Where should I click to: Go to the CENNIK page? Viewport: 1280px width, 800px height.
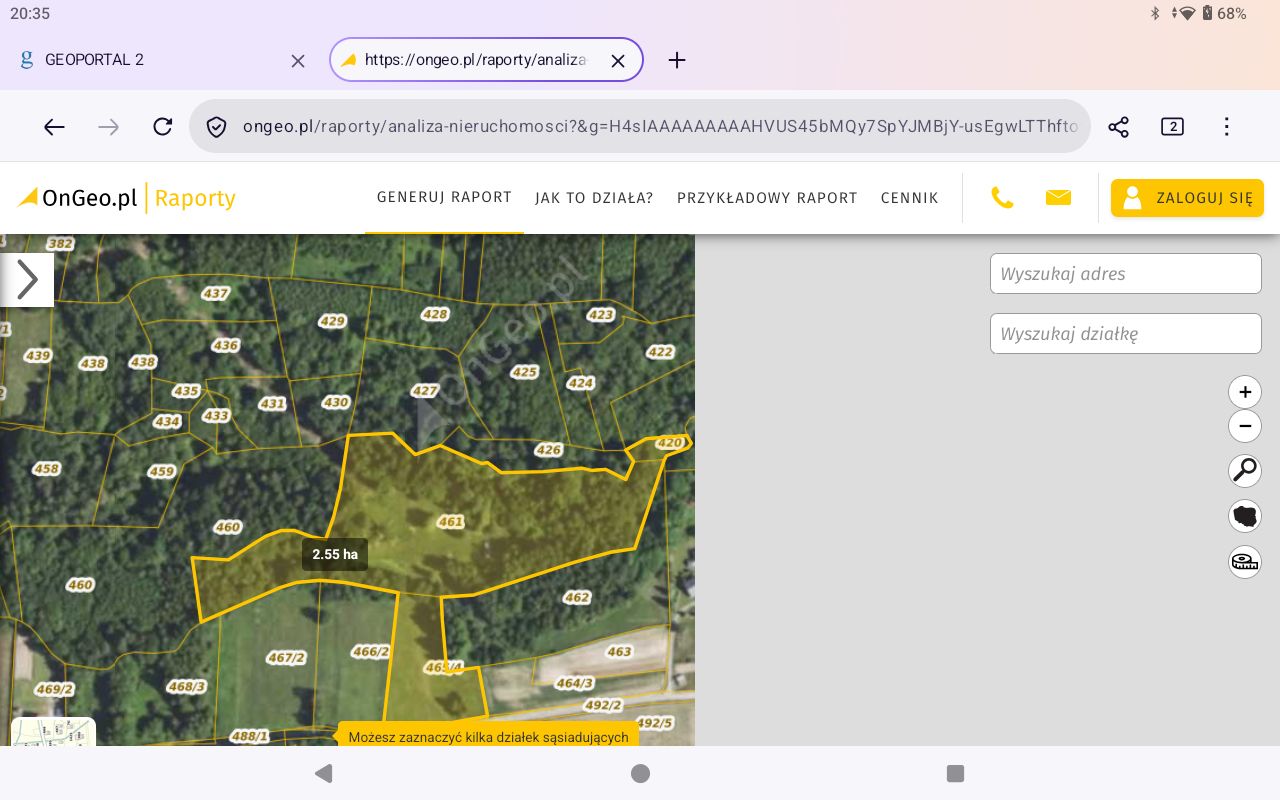tap(909, 198)
